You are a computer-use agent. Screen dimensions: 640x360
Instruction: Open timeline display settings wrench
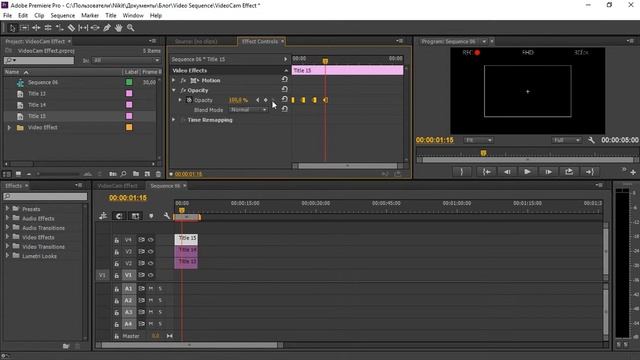167,216
